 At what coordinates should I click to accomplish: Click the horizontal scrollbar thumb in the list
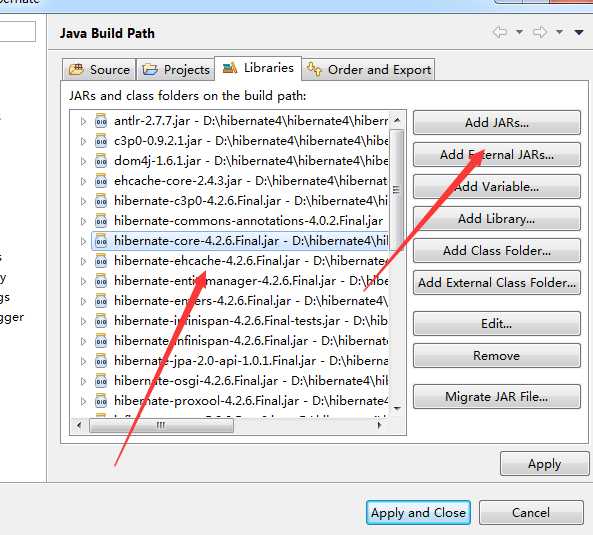(x=161, y=425)
